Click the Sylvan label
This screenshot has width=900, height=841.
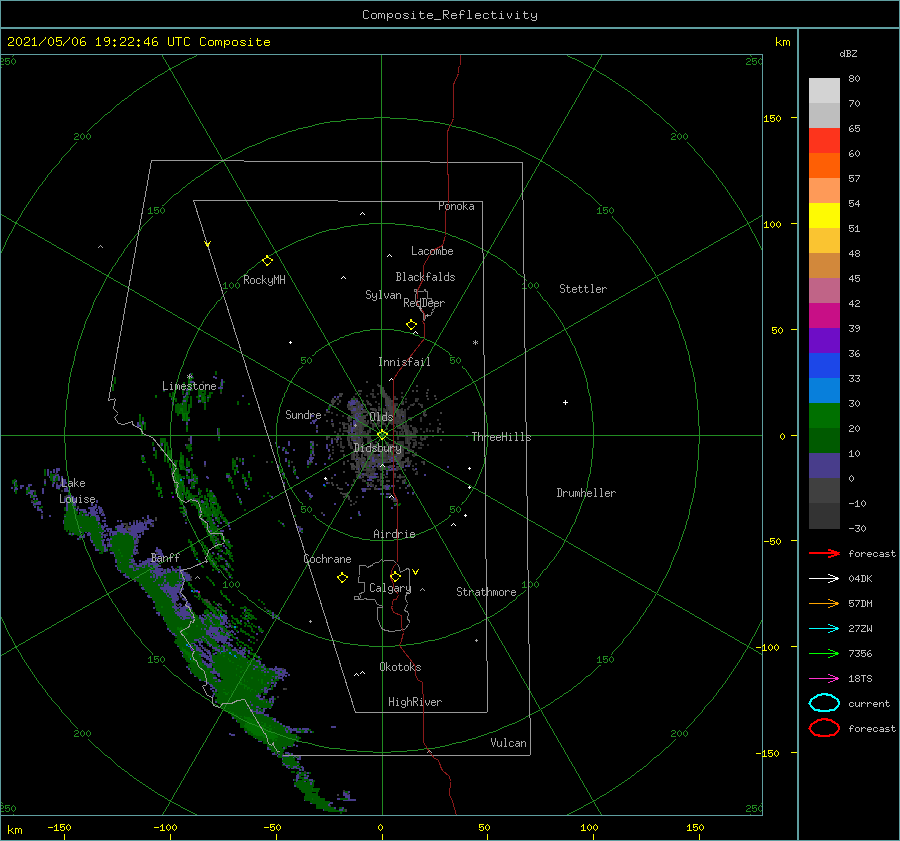pyautogui.click(x=383, y=295)
